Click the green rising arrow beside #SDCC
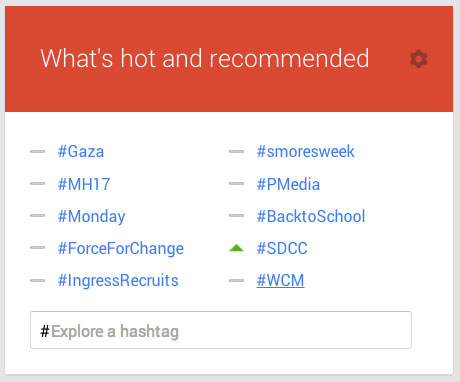The height and width of the screenshot is (382, 460). pyautogui.click(x=237, y=248)
